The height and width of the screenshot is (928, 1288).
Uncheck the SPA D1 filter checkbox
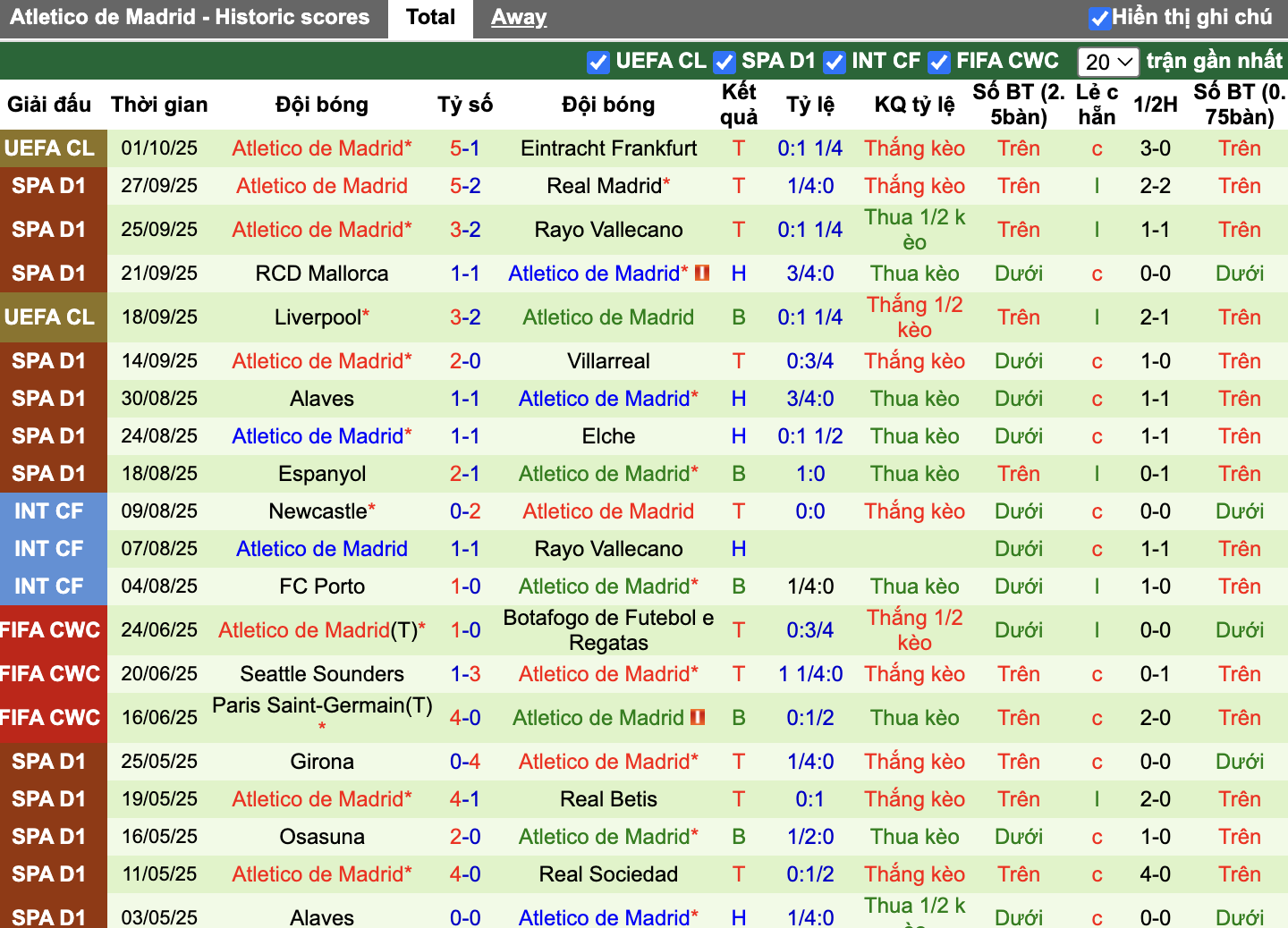click(724, 62)
